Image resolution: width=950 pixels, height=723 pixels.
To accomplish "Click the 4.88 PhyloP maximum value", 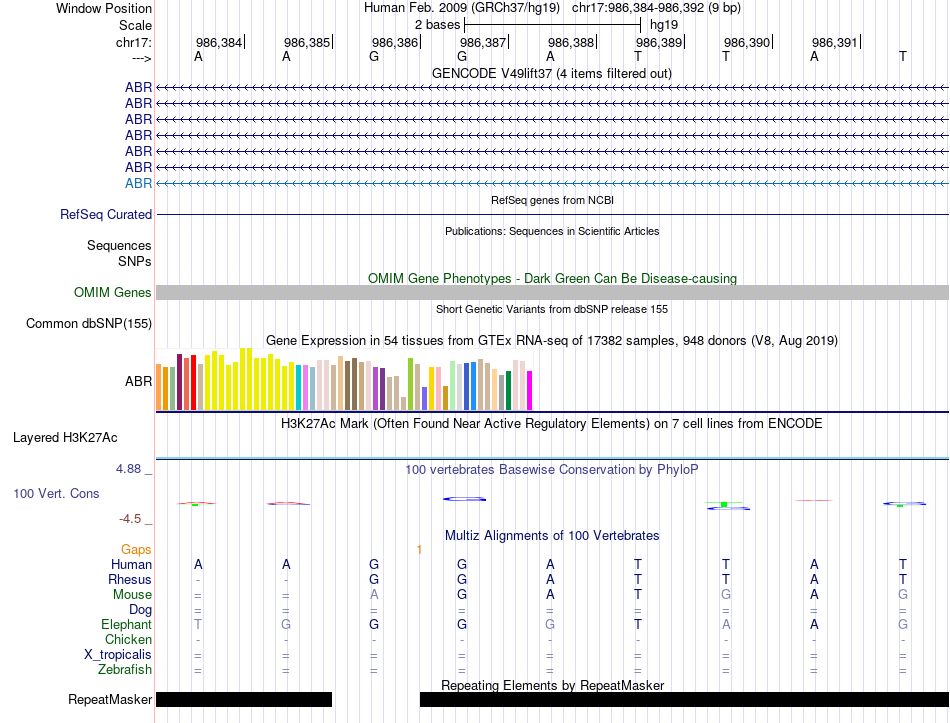I will pos(128,468).
